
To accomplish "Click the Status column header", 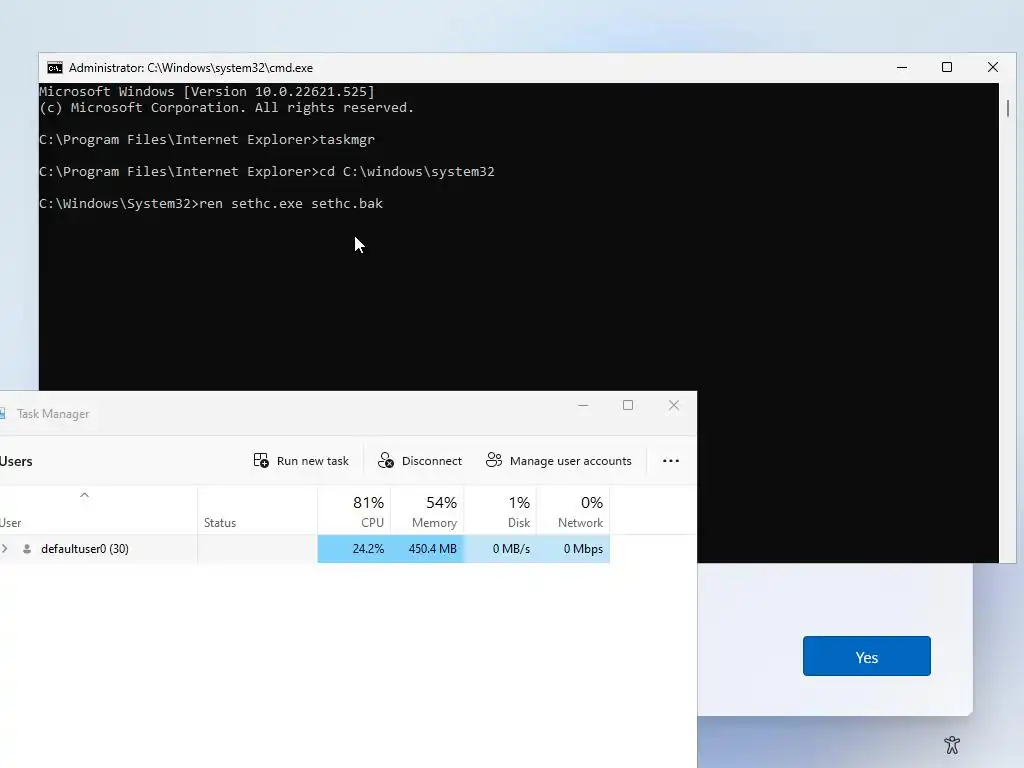I will (x=257, y=511).
